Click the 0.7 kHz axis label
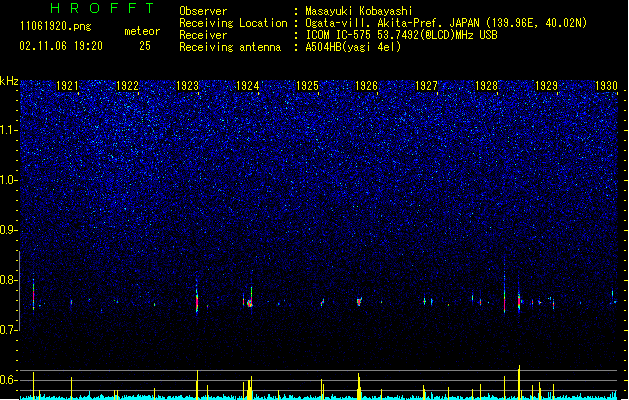Screen dimensions: 629x400 pos(9,330)
